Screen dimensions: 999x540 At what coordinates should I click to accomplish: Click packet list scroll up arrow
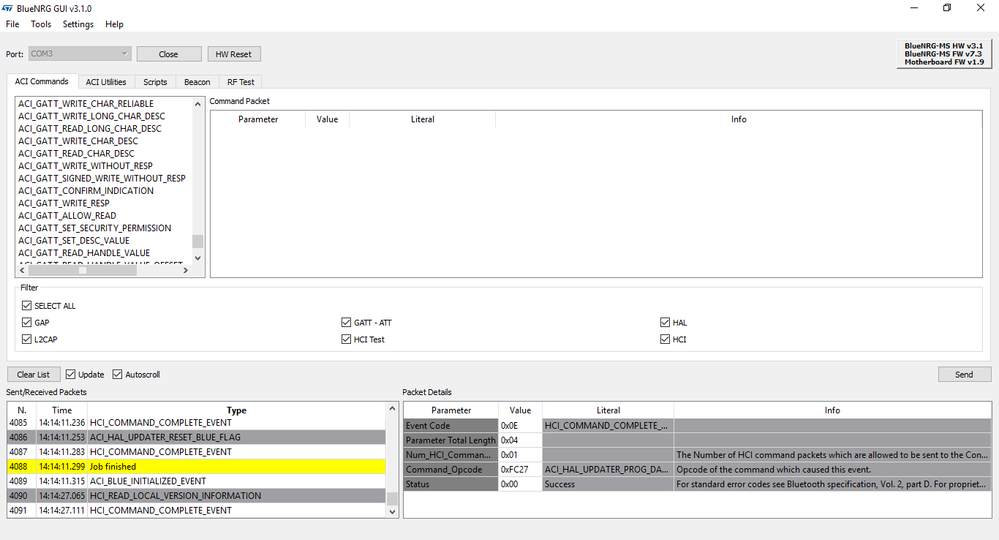click(x=392, y=409)
